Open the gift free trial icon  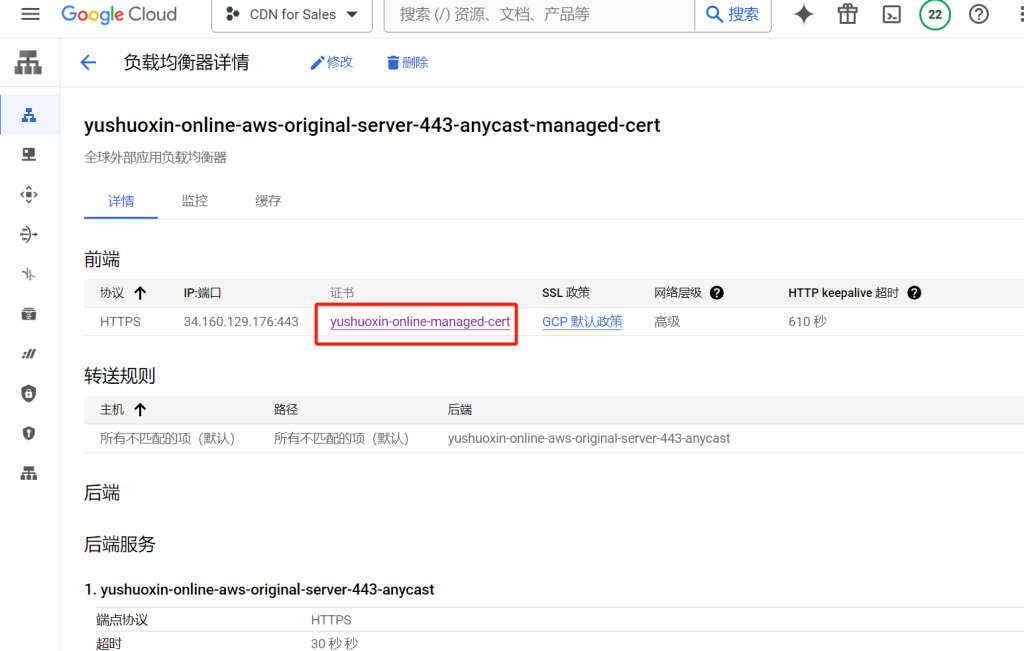tap(848, 14)
